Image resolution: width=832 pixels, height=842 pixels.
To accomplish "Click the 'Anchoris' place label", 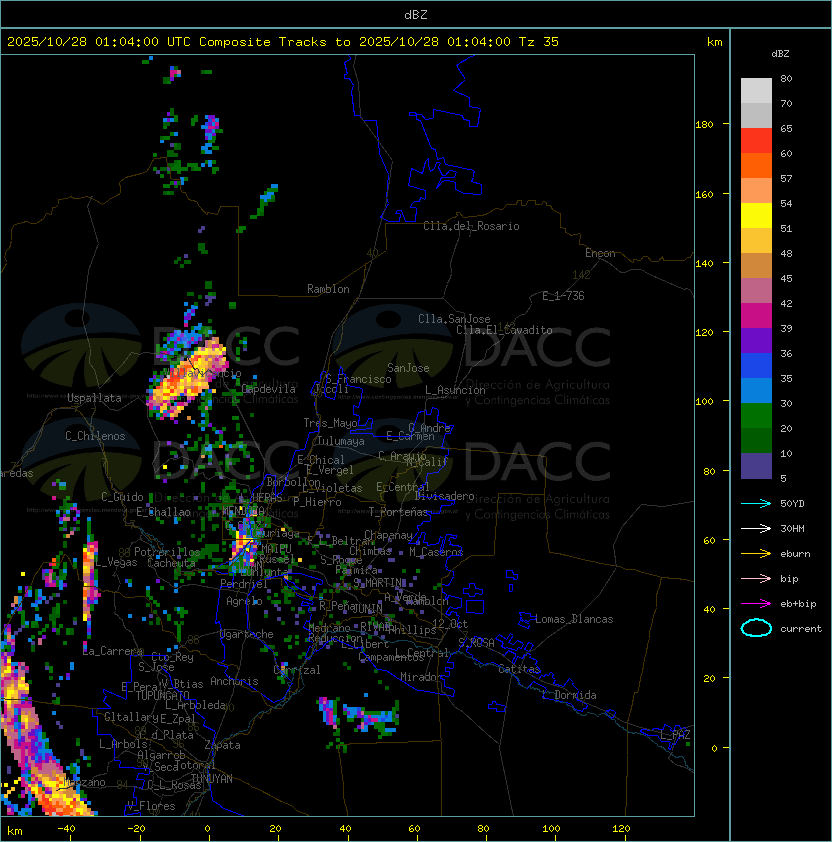I will 234,681.
